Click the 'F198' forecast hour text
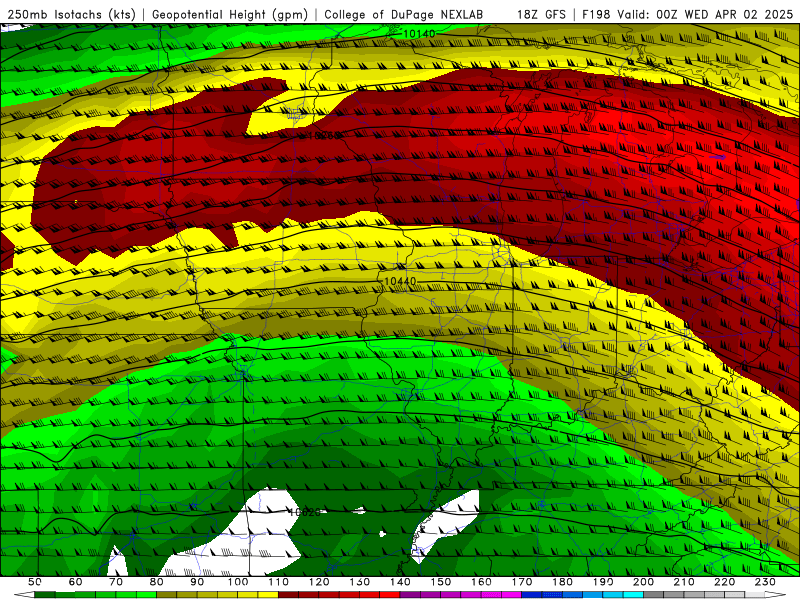This screenshot has width=800, height=600. point(596,14)
